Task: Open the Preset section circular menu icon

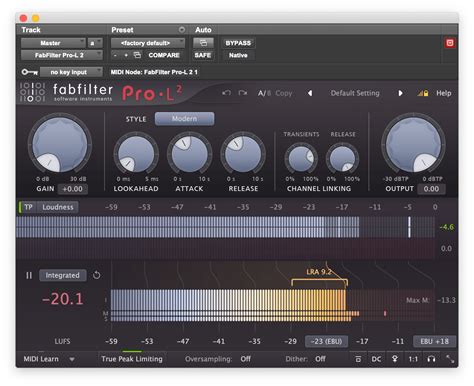Action: pyautogui.click(x=182, y=30)
